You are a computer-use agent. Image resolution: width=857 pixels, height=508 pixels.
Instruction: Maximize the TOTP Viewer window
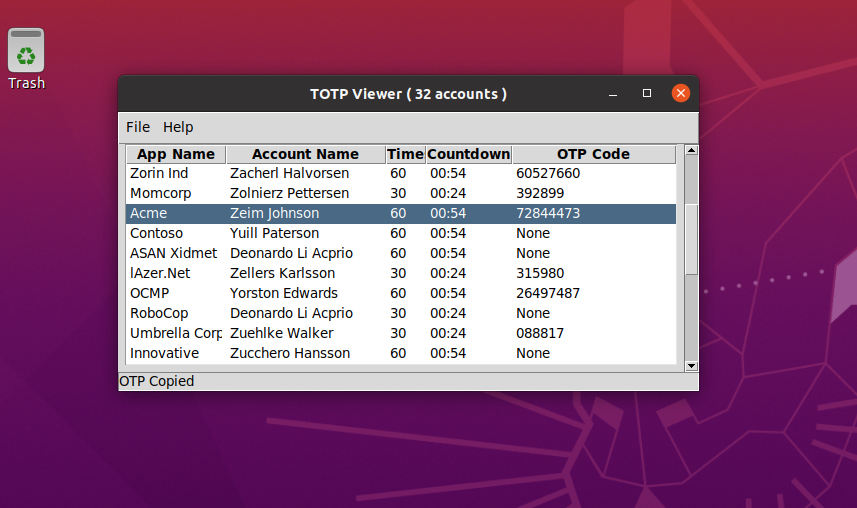(647, 93)
